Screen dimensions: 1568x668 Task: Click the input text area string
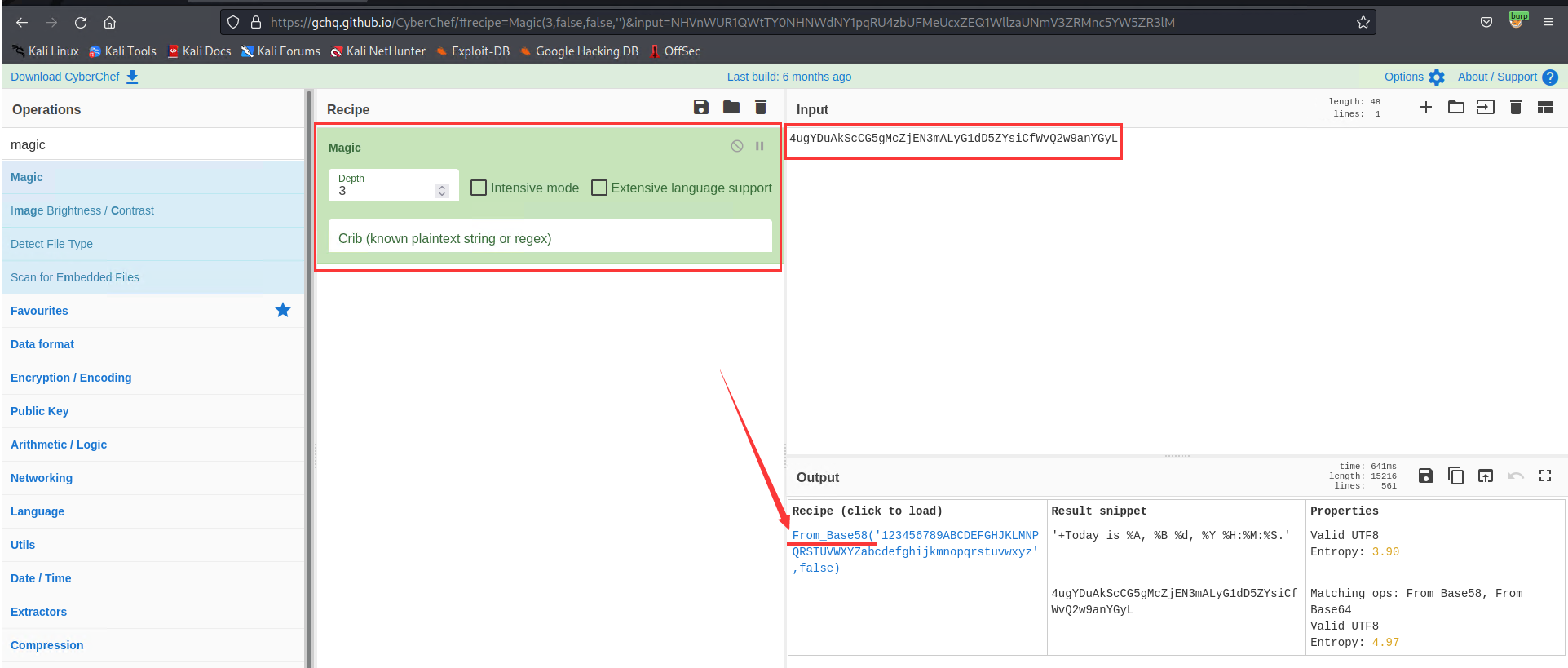coord(953,139)
